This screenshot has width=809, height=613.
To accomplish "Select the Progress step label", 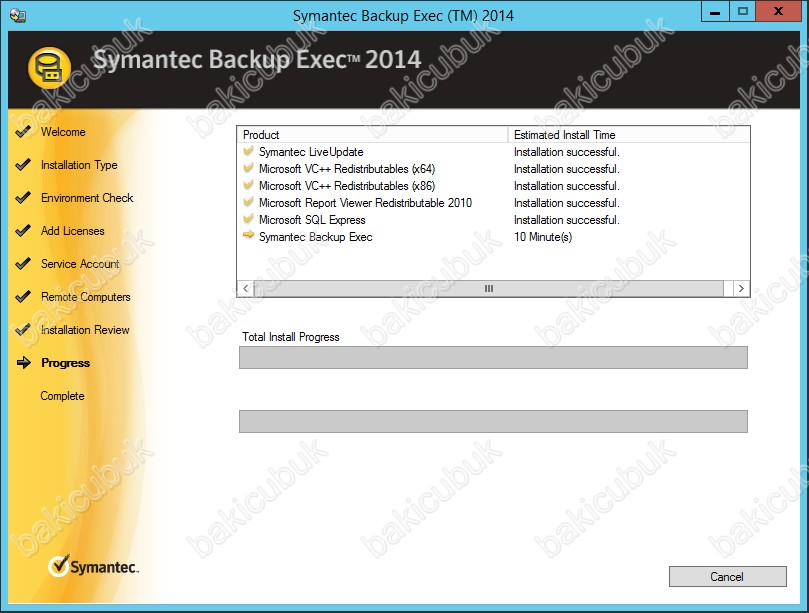I will coord(66,363).
